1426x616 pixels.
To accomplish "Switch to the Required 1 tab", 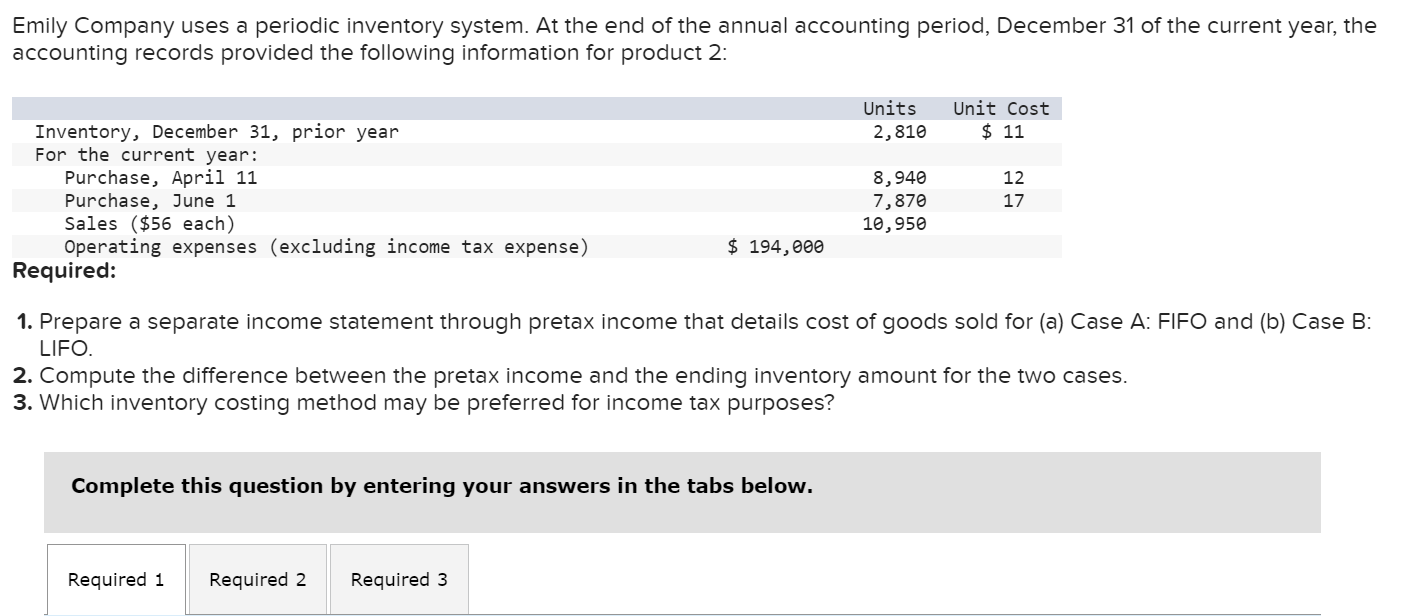I will click(x=115, y=579).
